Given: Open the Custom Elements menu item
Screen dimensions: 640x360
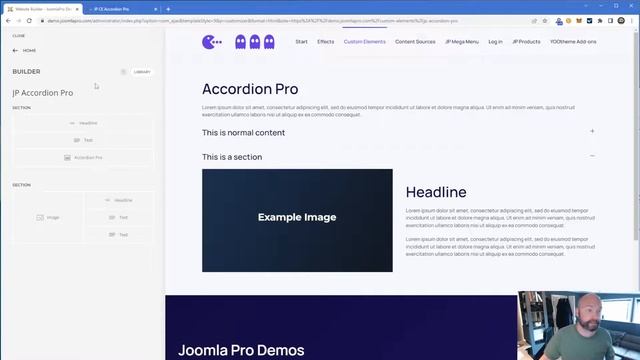Looking at the screenshot, I should click(x=364, y=42).
